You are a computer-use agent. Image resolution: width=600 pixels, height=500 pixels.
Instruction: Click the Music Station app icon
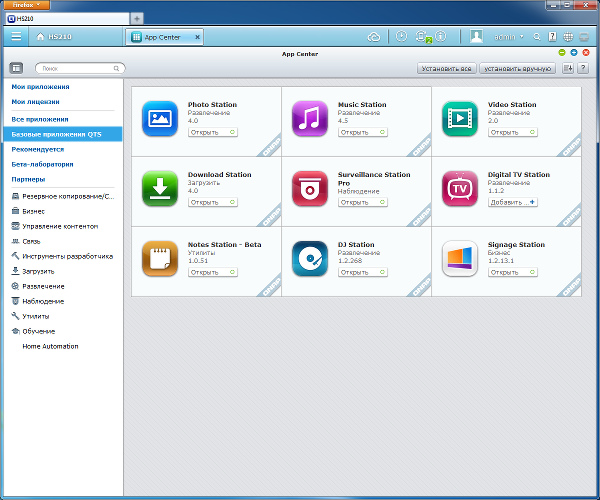pos(310,119)
